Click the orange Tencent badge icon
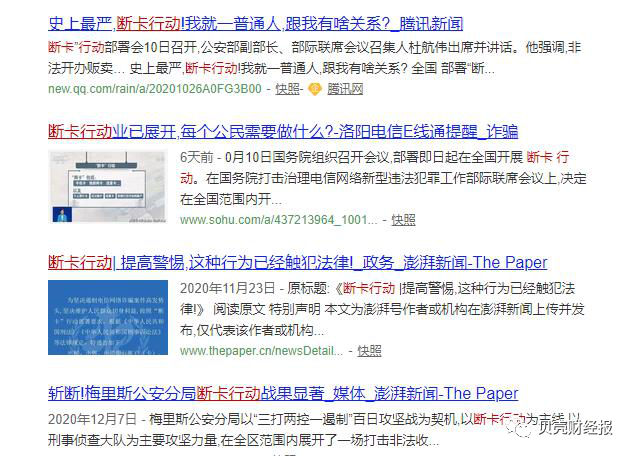Viewport: 633px width, 456px height. pyautogui.click(x=314, y=89)
